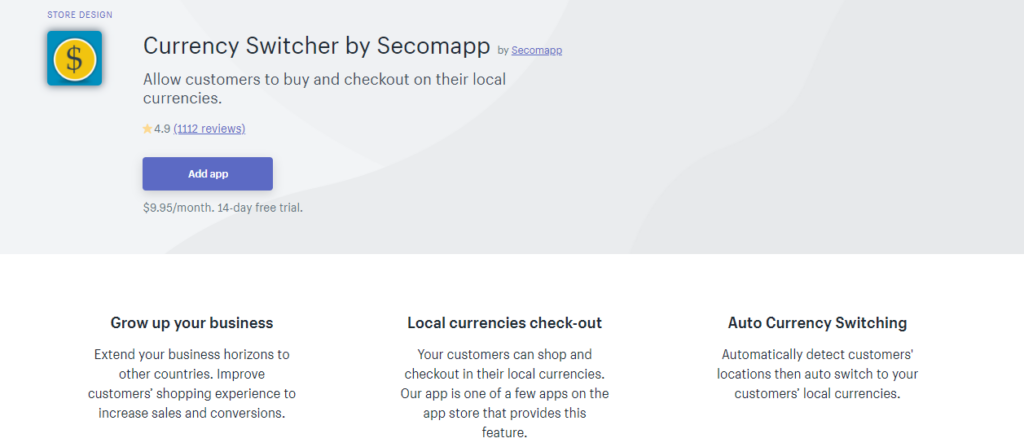Click the small 'by' label before Secomapp link

pyautogui.click(x=503, y=50)
